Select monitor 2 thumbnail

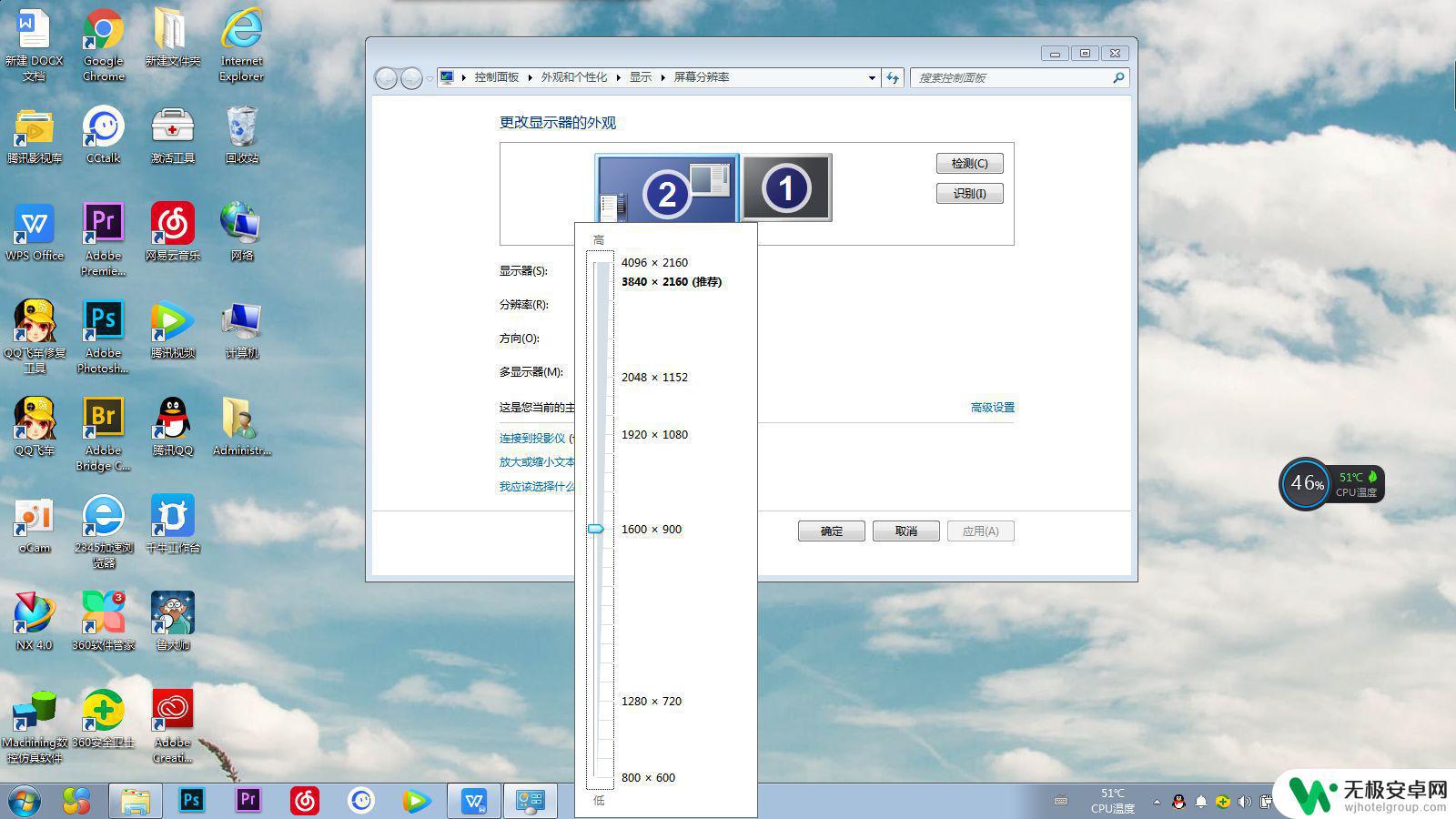(x=667, y=188)
